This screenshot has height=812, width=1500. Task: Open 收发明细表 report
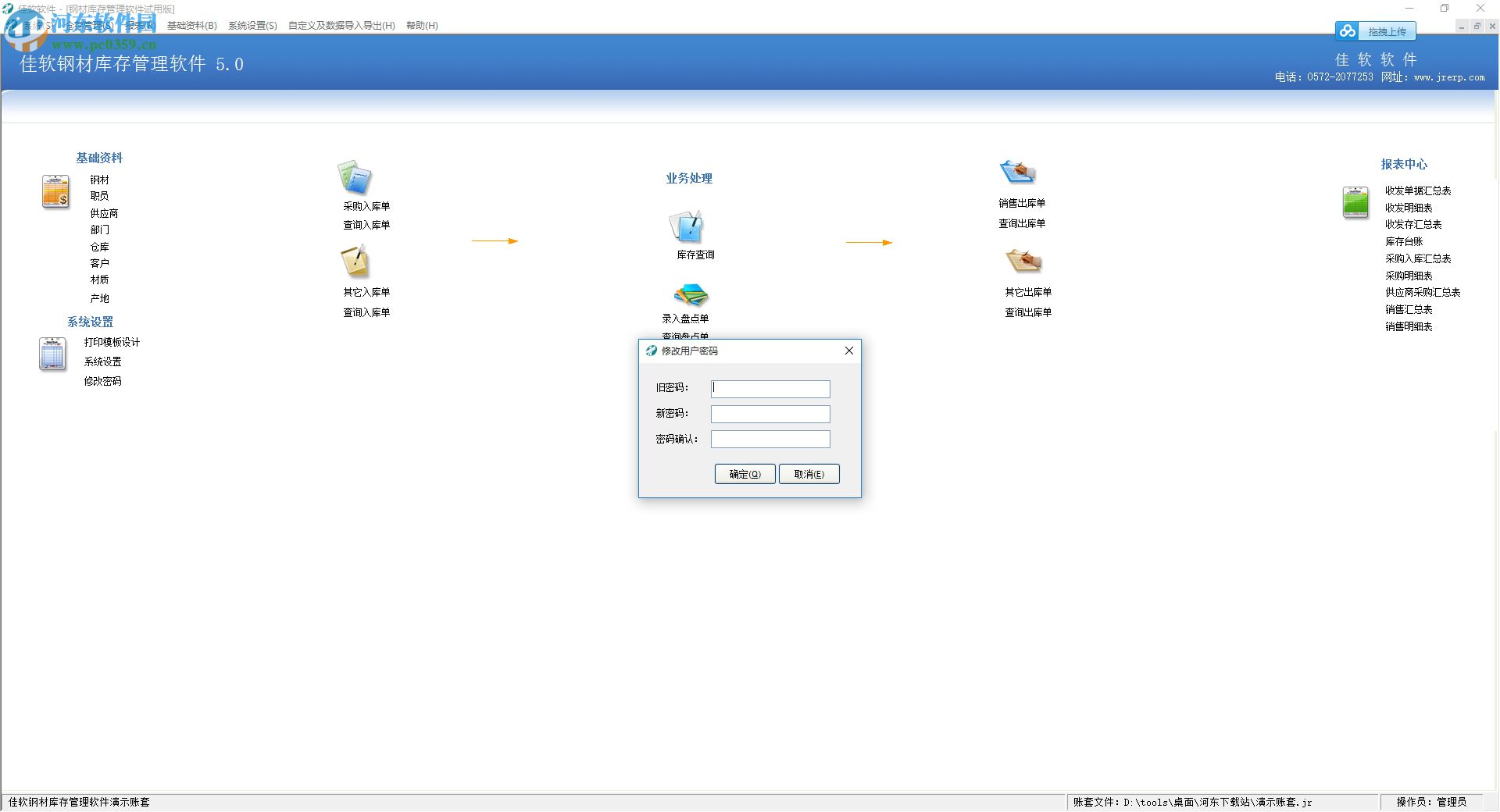[x=1409, y=208]
